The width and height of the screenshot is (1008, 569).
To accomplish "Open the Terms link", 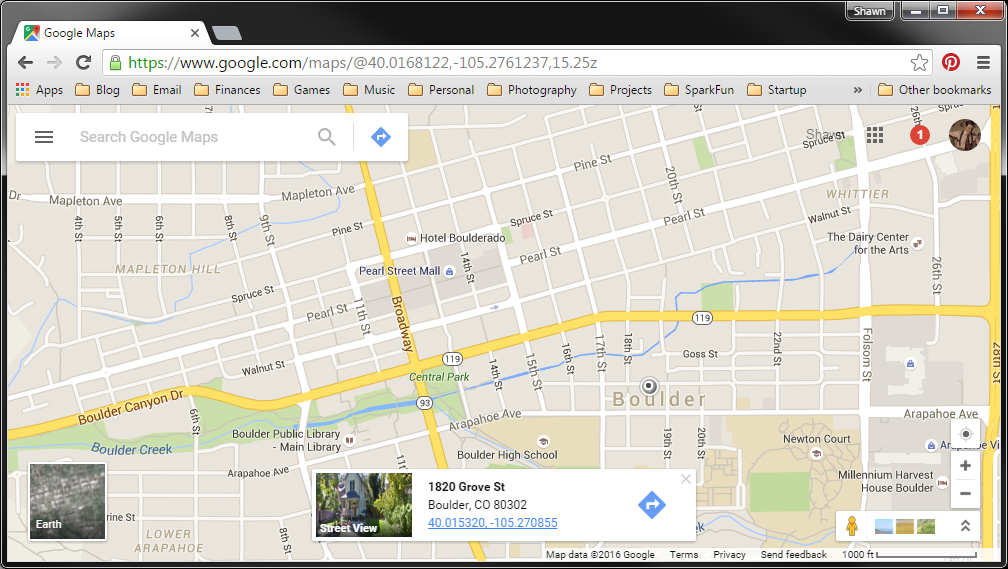I will [683, 554].
